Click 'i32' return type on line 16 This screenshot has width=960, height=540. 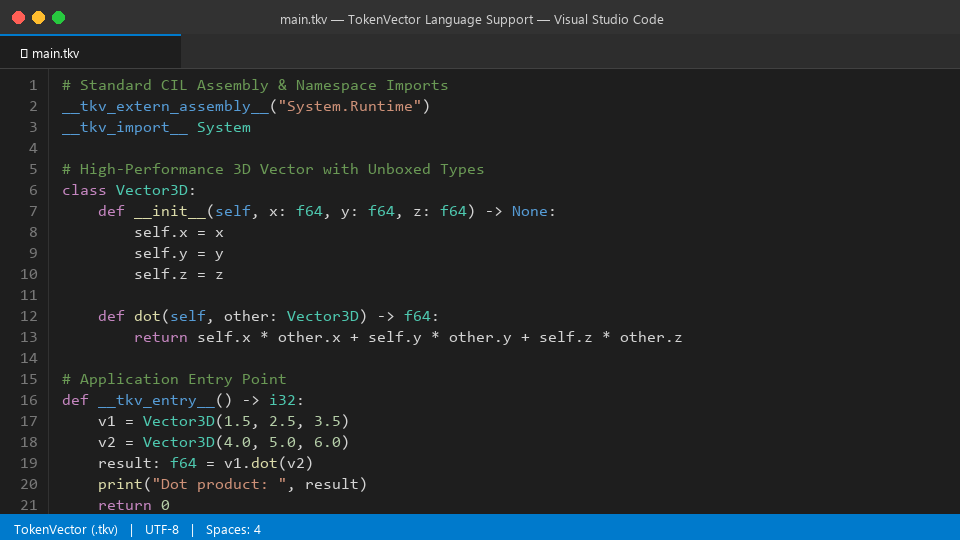click(282, 400)
